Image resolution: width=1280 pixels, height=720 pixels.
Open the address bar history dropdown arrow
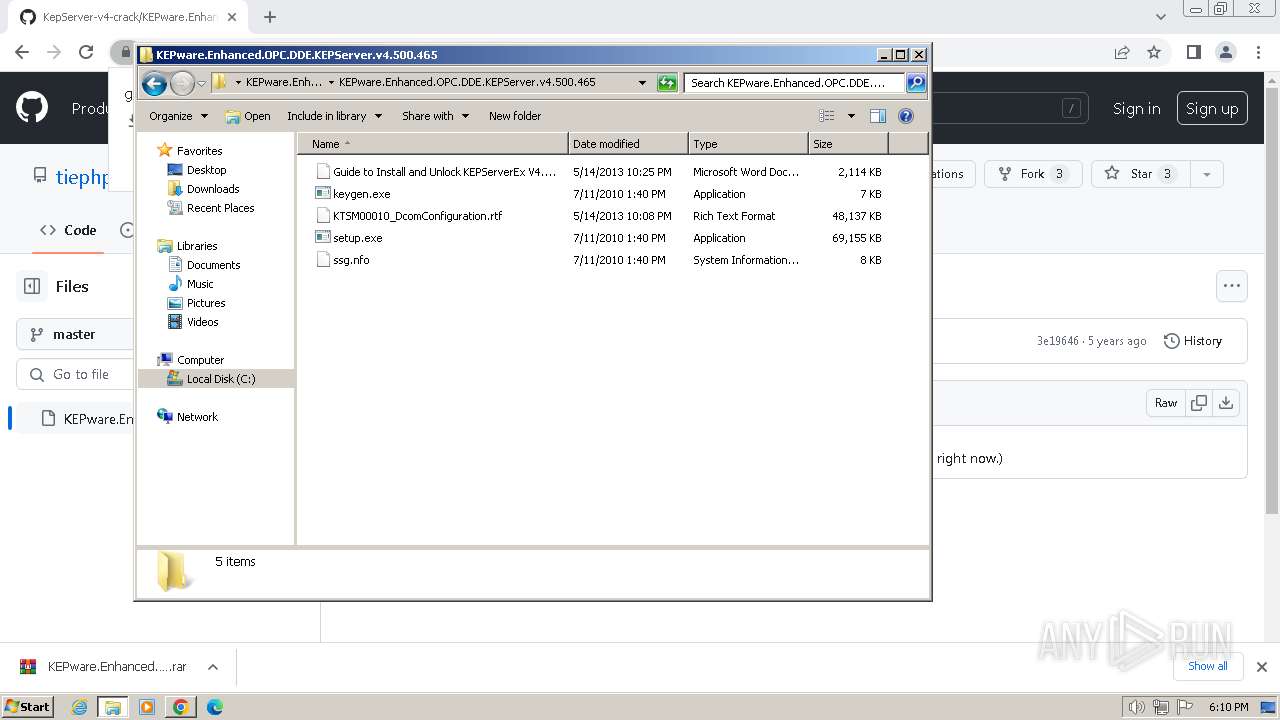[x=642, y=83]
